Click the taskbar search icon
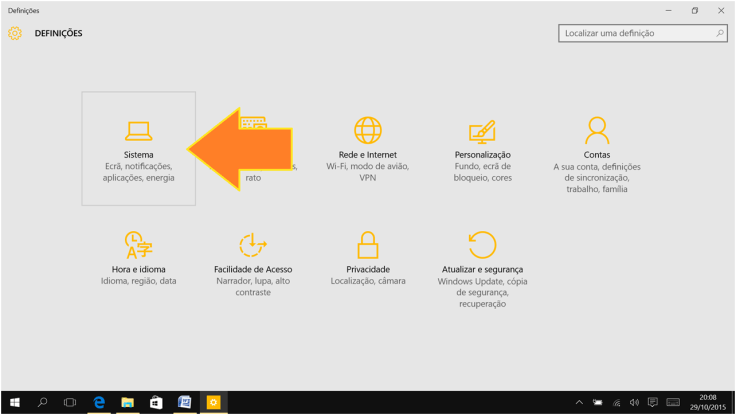The width and height of the screenshot is (736, 415). coord(43,402)
